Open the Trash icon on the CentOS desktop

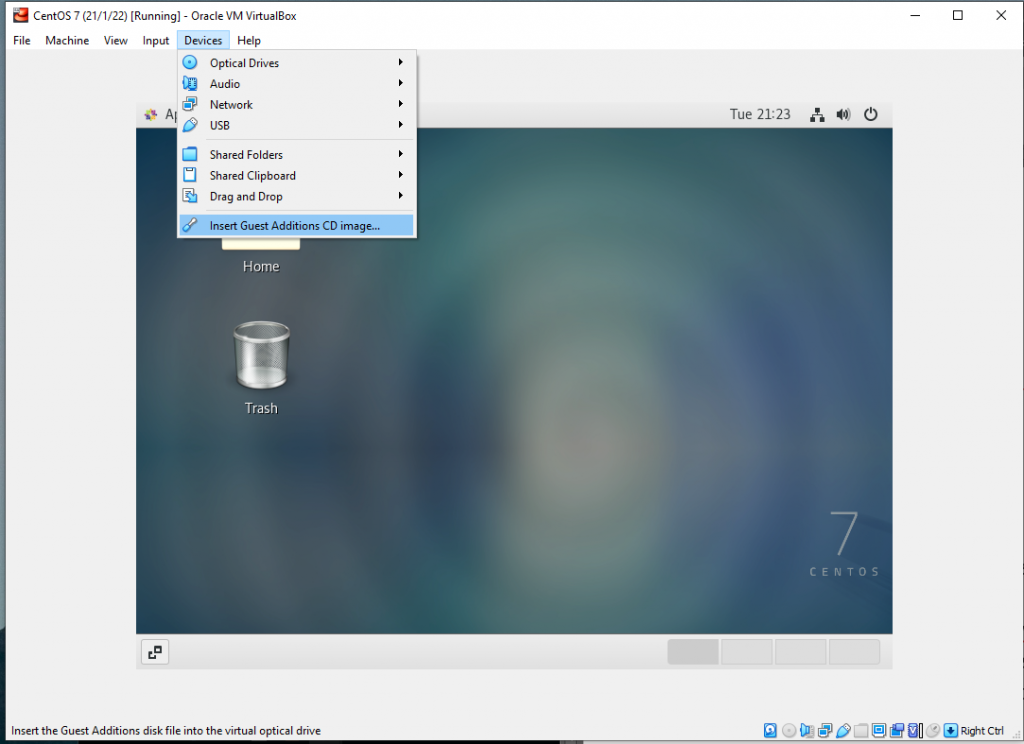pos(261,355)
